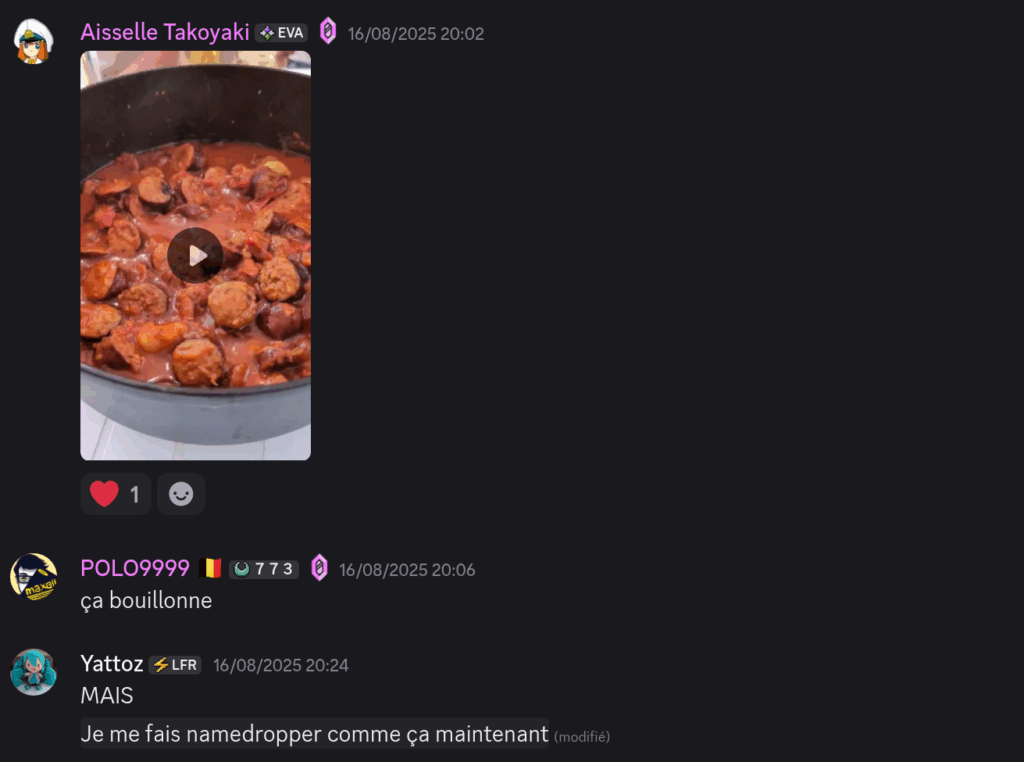This screenshot has width=1024, height=762.
Task: Play the stew pot video
Action: 195,255
